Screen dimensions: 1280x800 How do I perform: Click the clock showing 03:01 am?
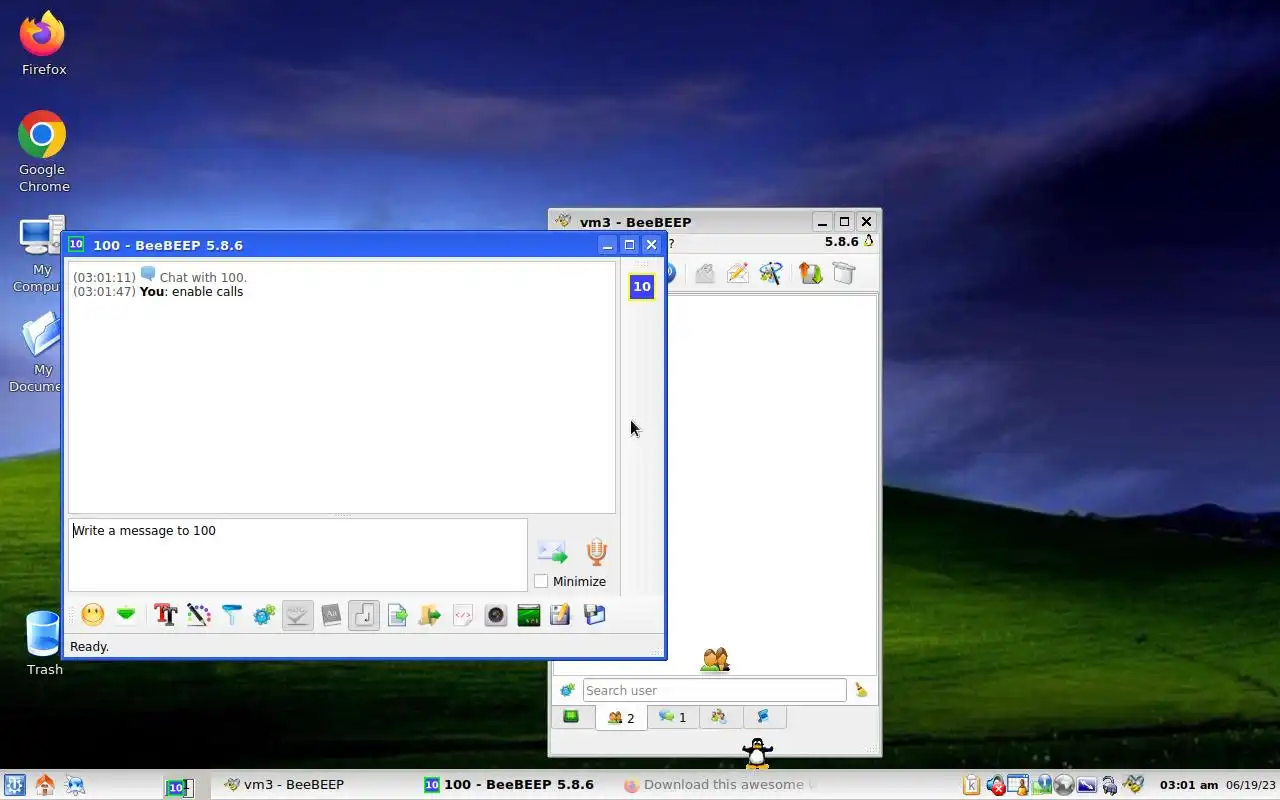point(1188,785)
